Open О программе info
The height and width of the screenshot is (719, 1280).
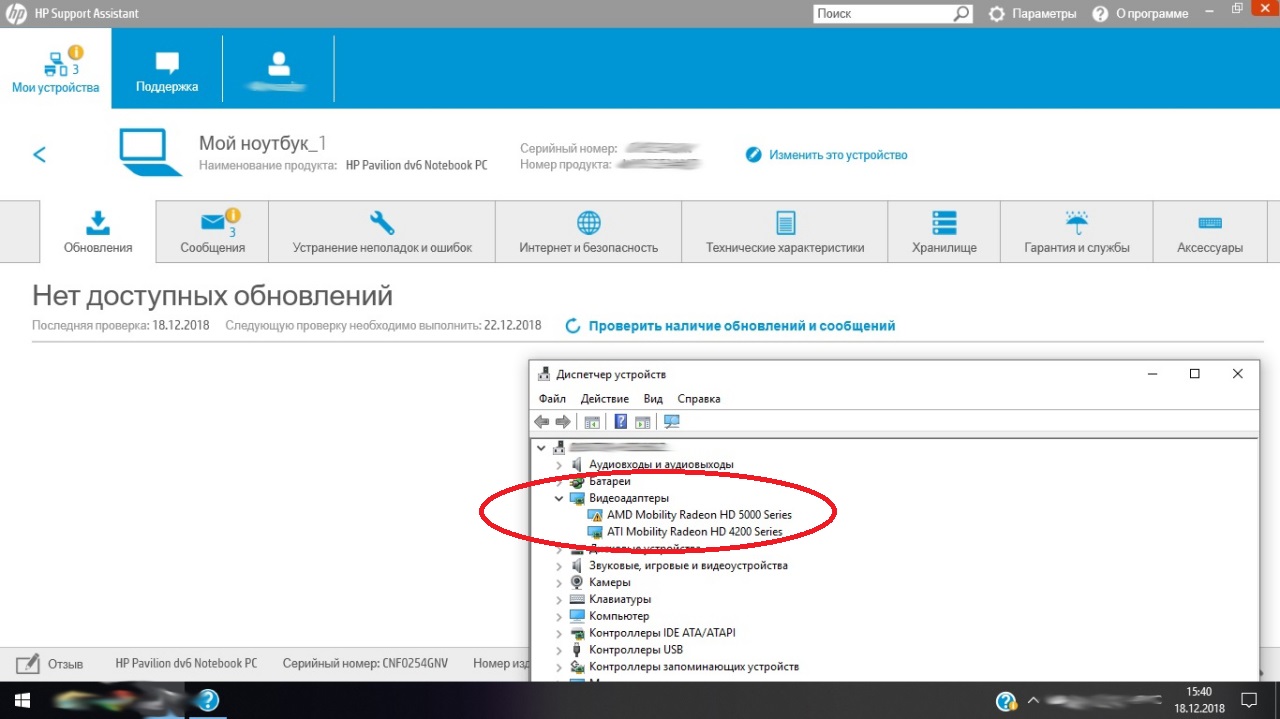(x=1140, y=14)
